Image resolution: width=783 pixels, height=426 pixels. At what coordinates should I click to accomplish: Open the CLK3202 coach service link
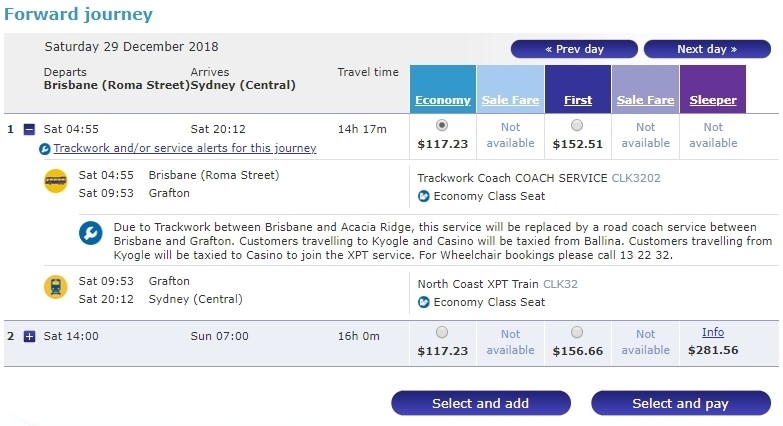636,178
